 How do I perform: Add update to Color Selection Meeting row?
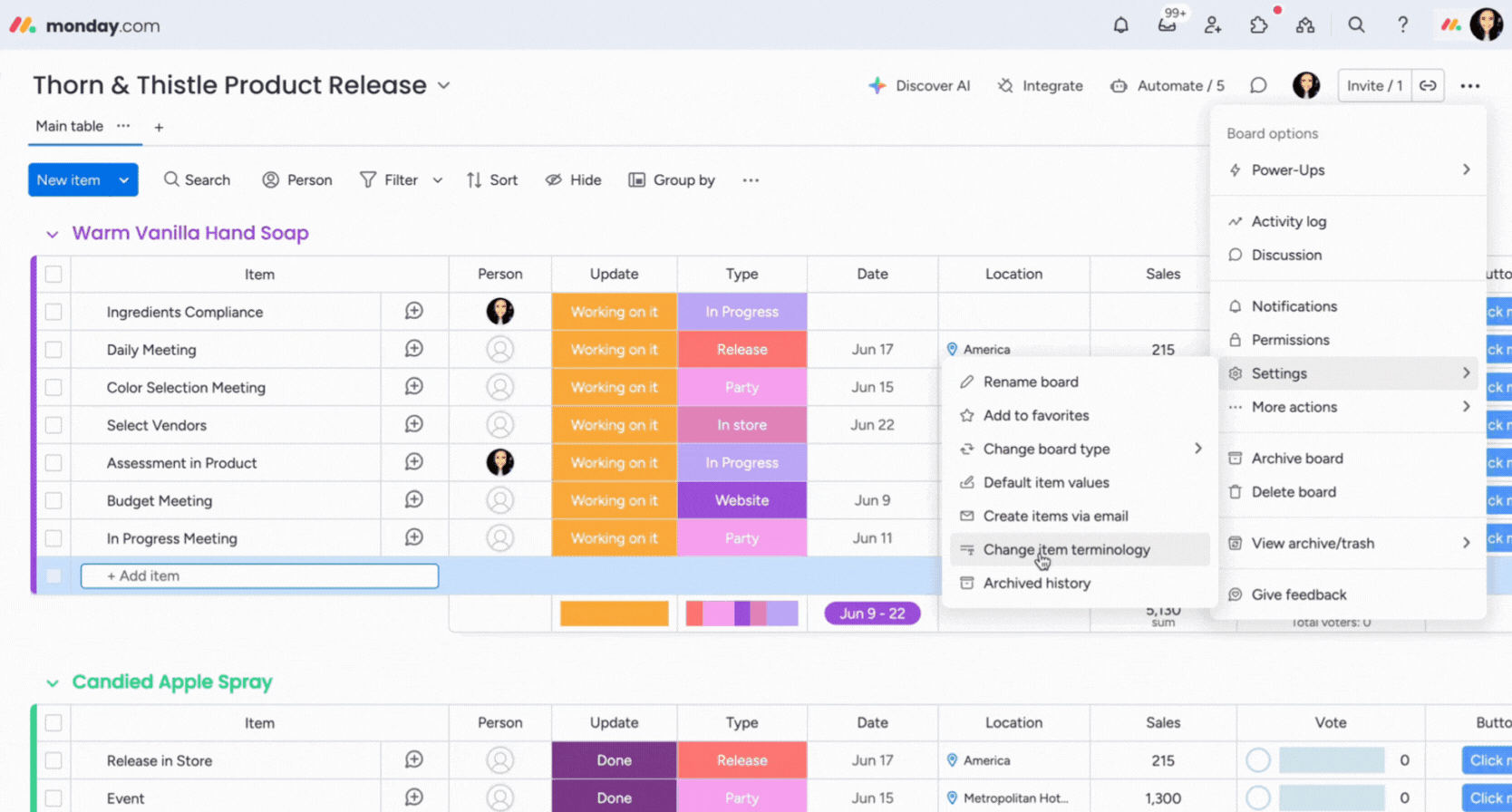tap(414, 386)
